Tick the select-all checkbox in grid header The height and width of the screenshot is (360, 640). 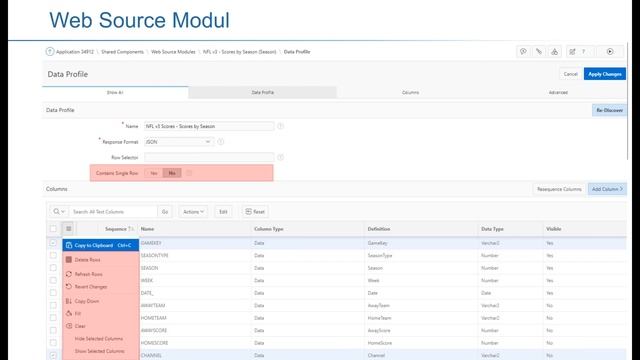(53, 229)
